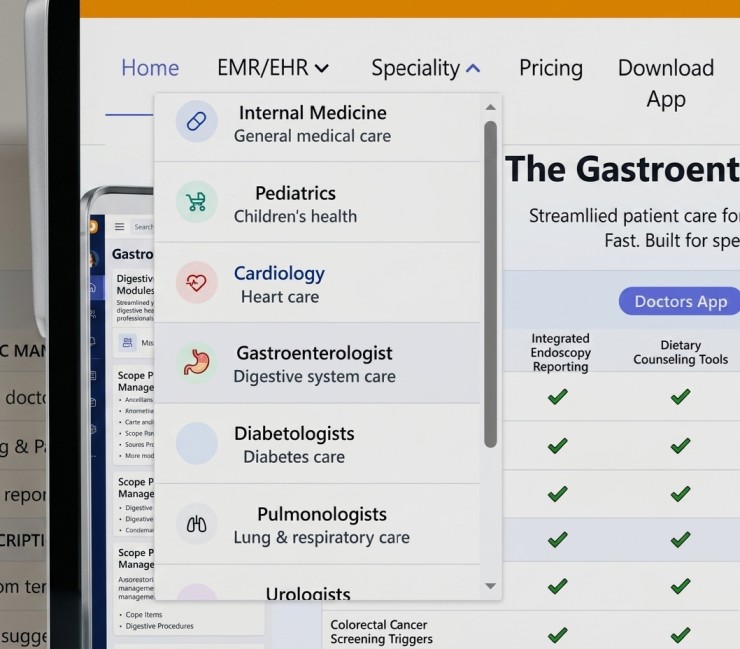The height and width of the screenshot is (649, 740).
Task: Click Dietary Counseling checkmark in Colorectal Cancer row
Action: tap(680, 635)
